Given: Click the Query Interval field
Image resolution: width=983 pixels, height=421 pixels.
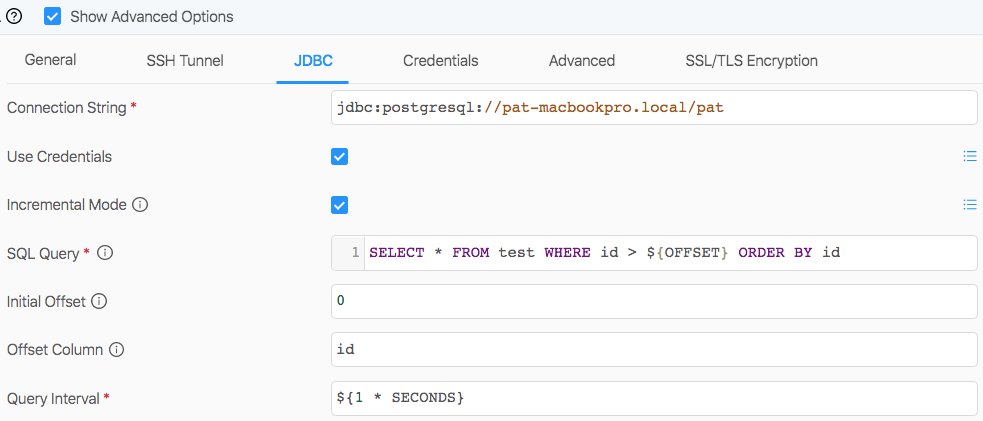Looking at the screenshot, I should pos(654,398).
